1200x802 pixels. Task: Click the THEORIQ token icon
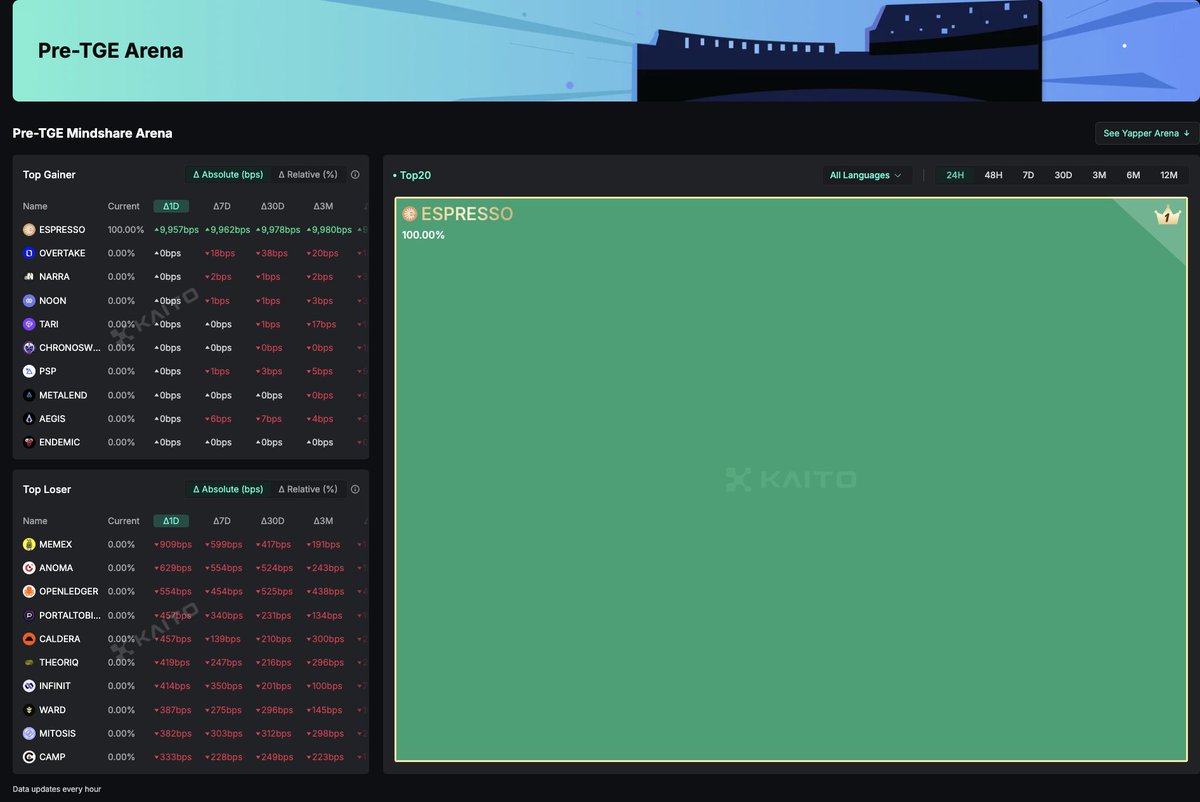(x=29, y=663)
